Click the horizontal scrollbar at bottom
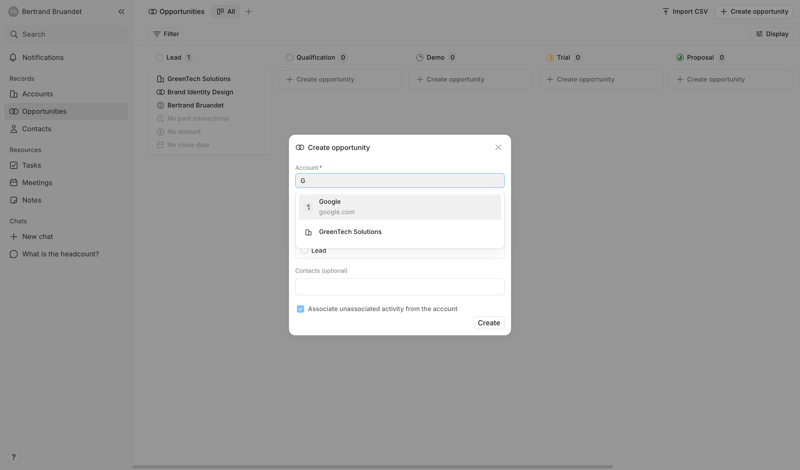Screen dimensions: 800x470 [372, 467]
